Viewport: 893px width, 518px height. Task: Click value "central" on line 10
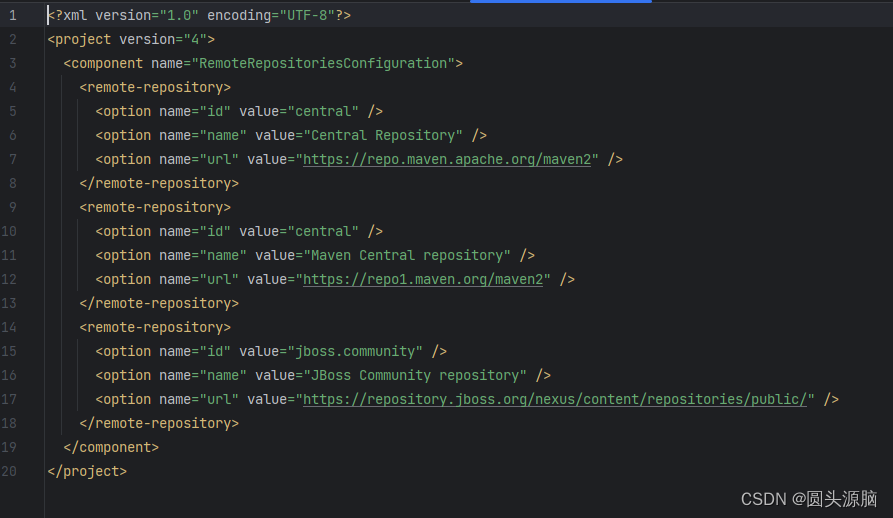[323, 232]
